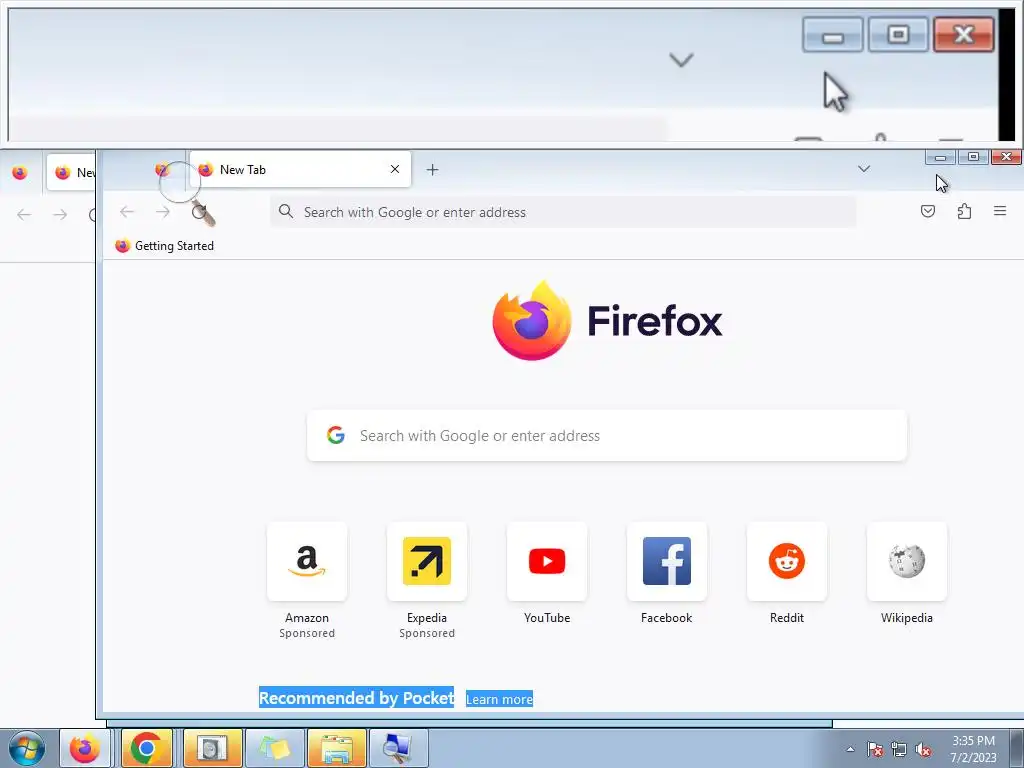Close the New Tab tab

click(395, 169)
